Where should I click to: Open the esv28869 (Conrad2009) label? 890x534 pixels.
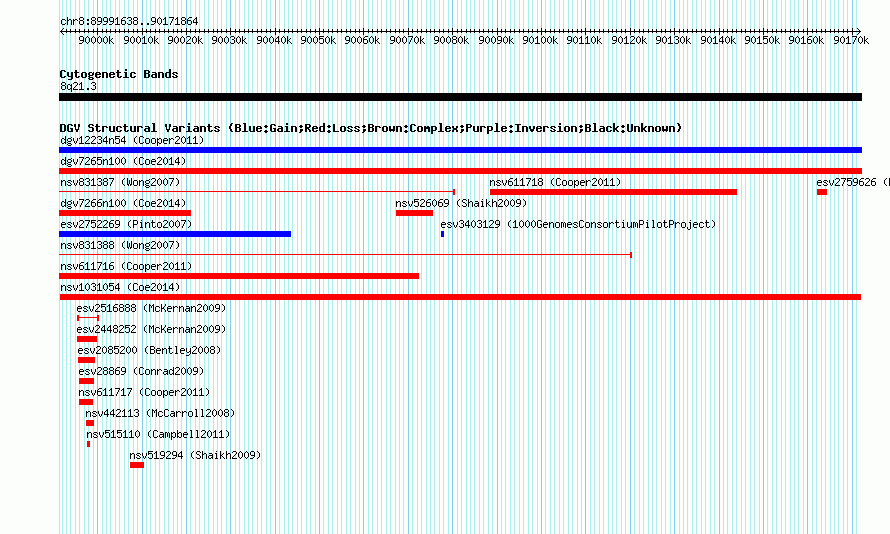(x=141, y=371)
